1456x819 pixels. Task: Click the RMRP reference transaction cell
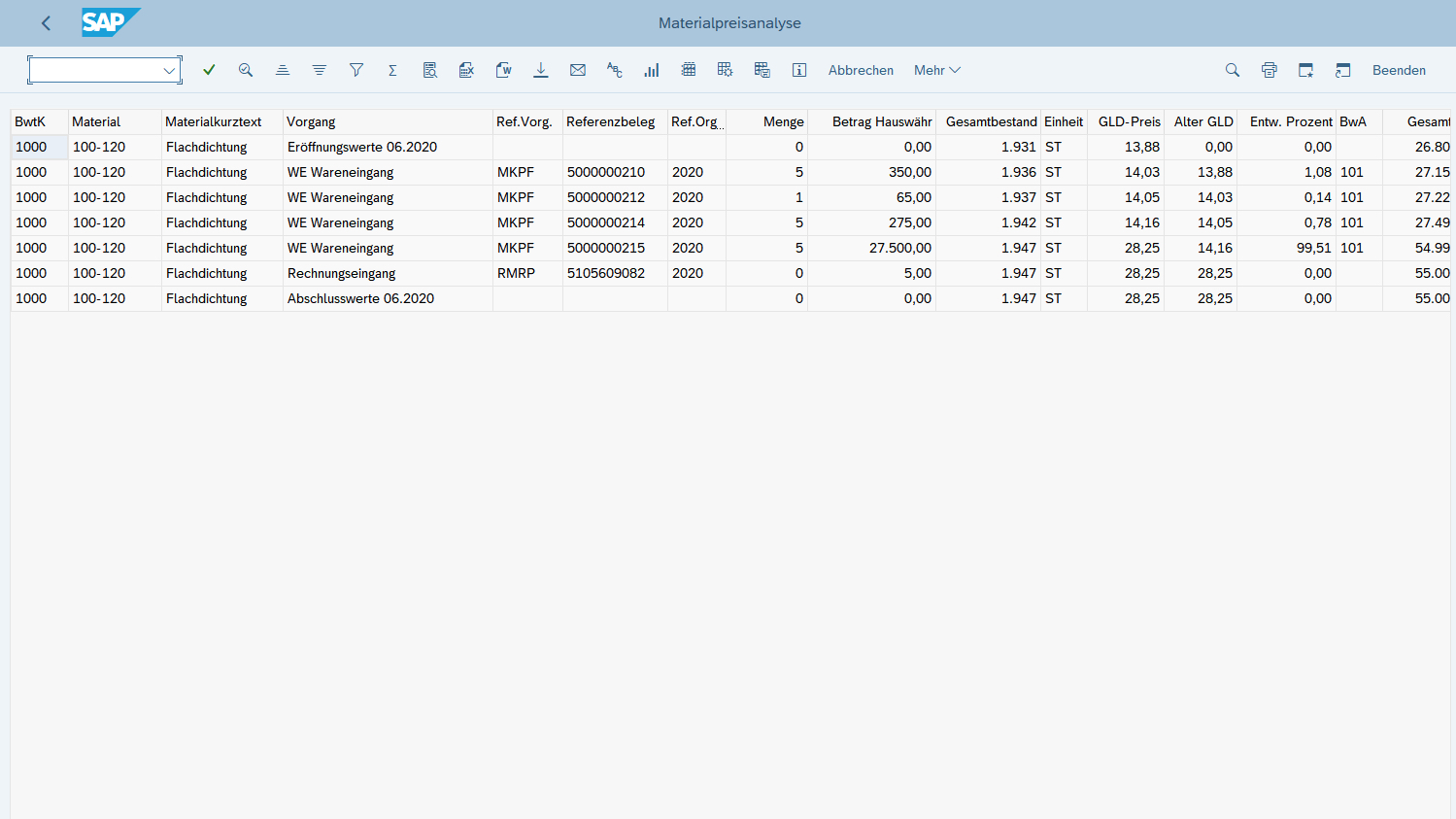click(527, 273)
